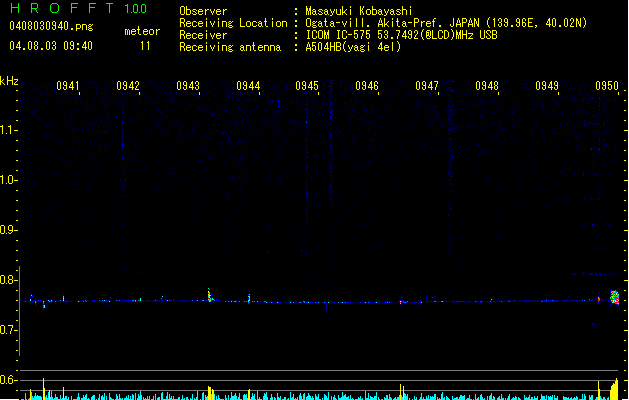Click the 1.0 kHz axis label

(8, 180)
